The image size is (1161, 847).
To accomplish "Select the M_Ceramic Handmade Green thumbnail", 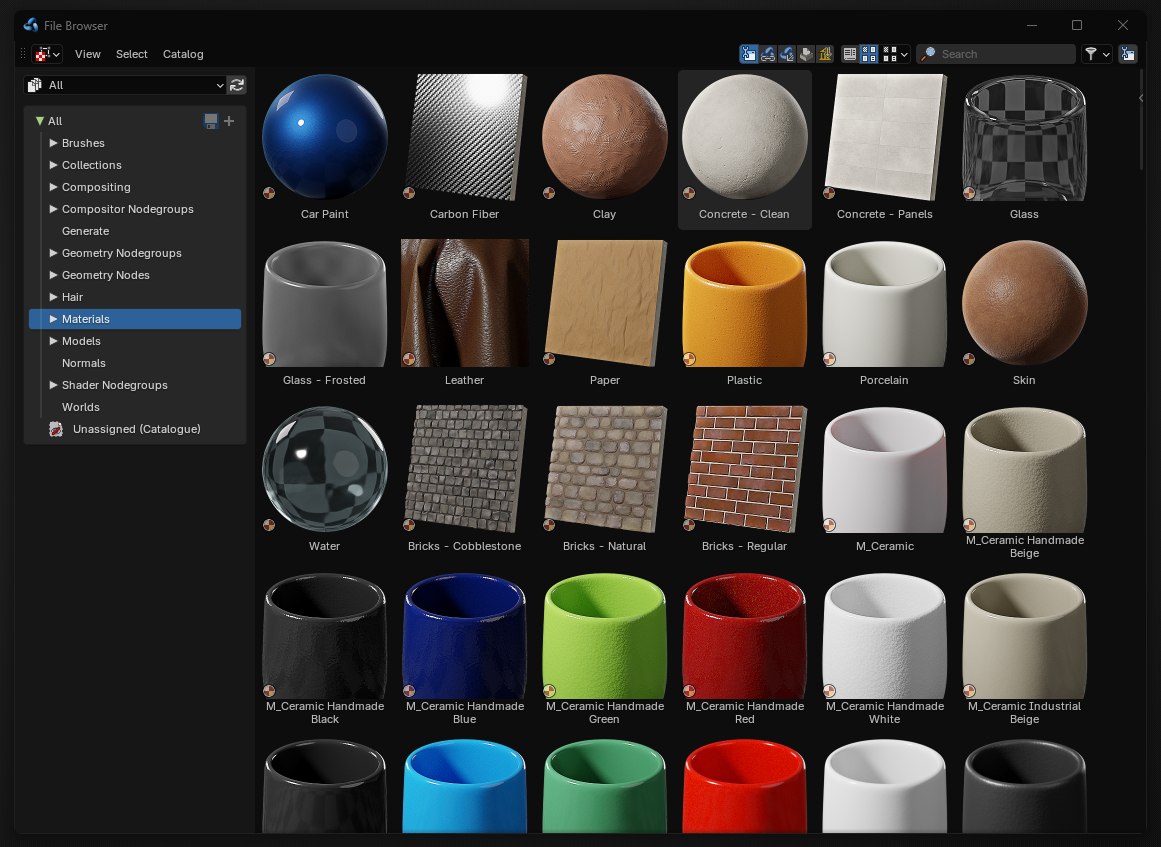I will click(x=604, y=635).
